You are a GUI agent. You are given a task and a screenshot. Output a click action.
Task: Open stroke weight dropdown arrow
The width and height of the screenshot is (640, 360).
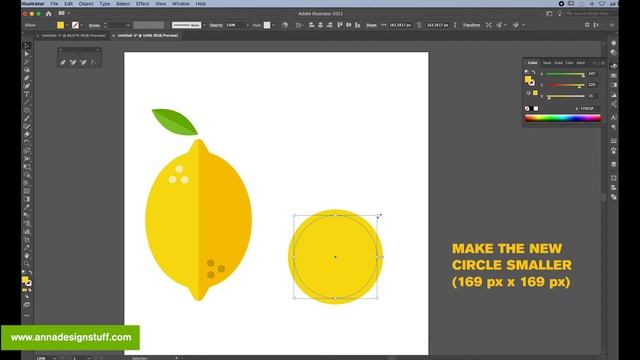(128, 25)
